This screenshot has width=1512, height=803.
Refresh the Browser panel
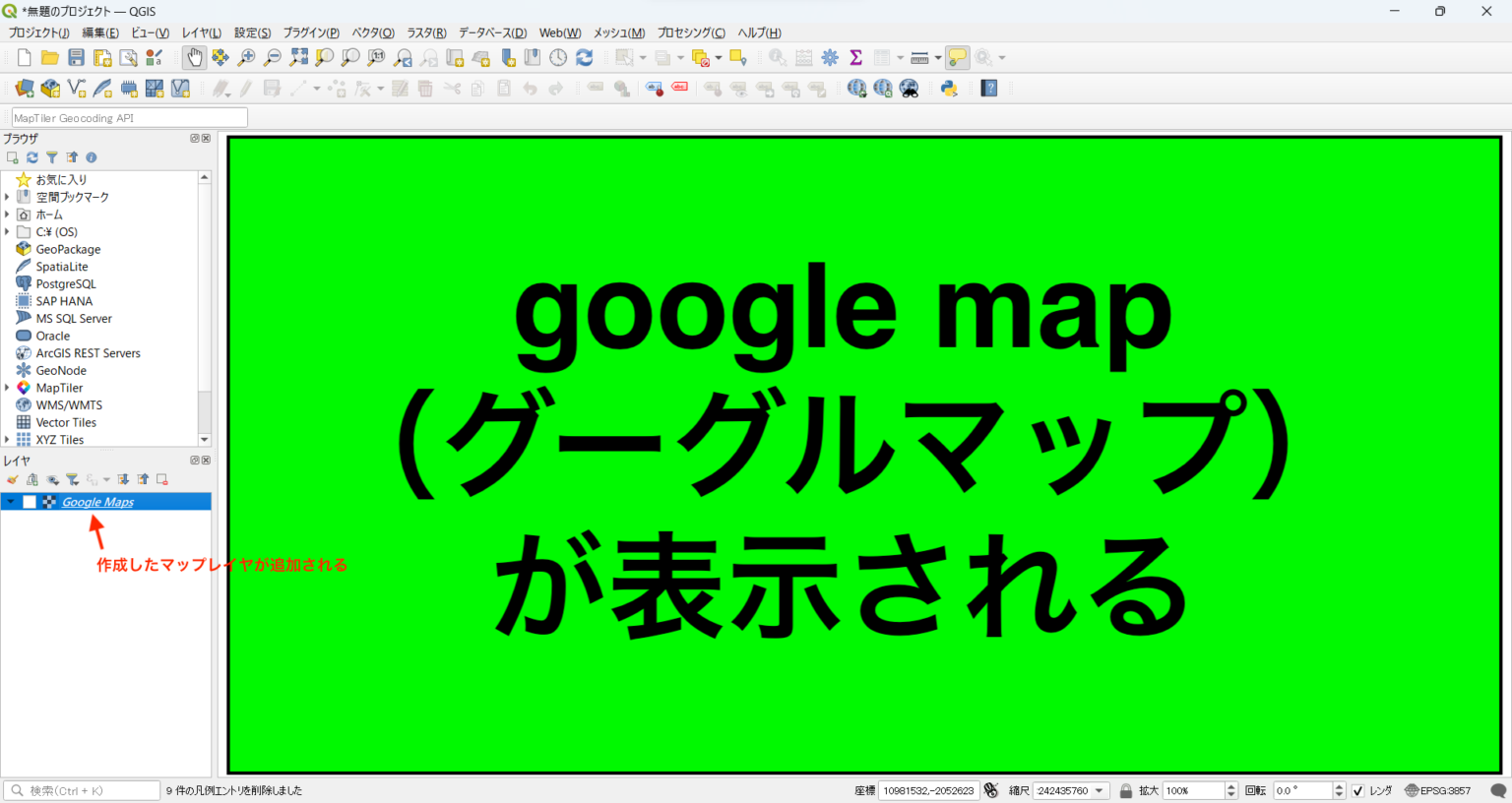pos(31,157)
